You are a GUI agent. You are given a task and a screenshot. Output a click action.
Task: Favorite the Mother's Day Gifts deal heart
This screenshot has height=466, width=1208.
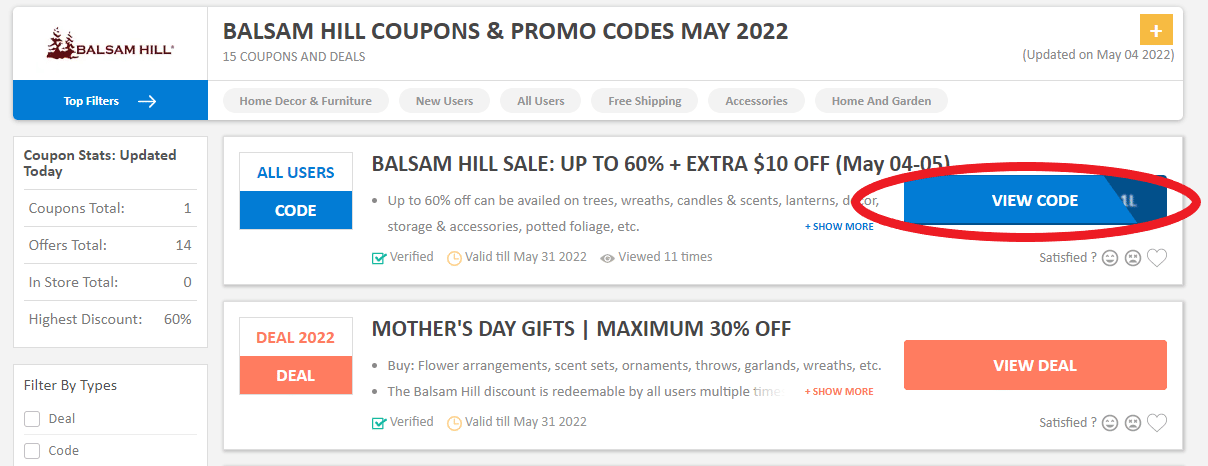tap(1157, 423)
